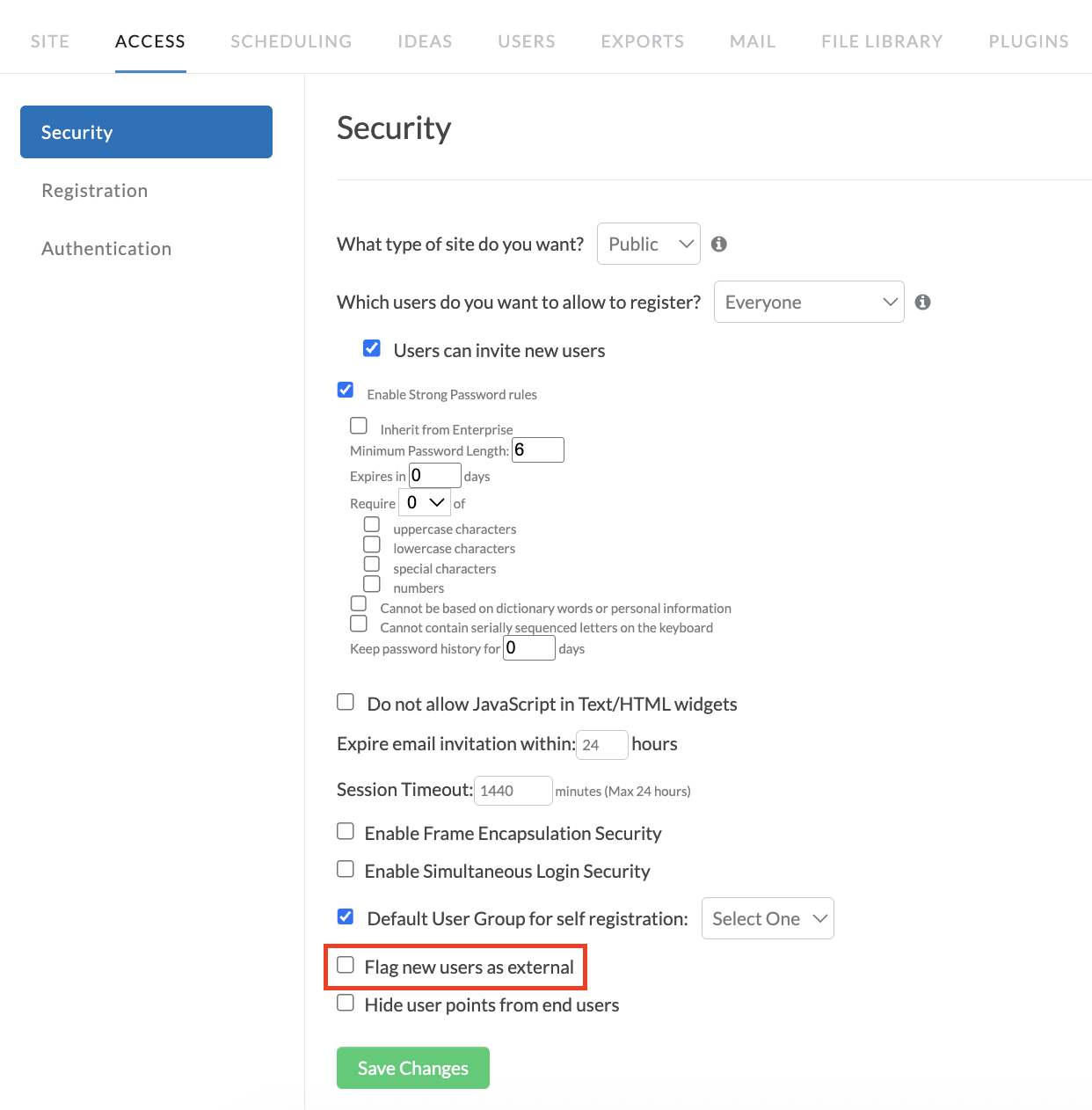This screenshot has height=1110, width=1092.
Task: Click info icon next to register dropdown
Action: [922, 302]
